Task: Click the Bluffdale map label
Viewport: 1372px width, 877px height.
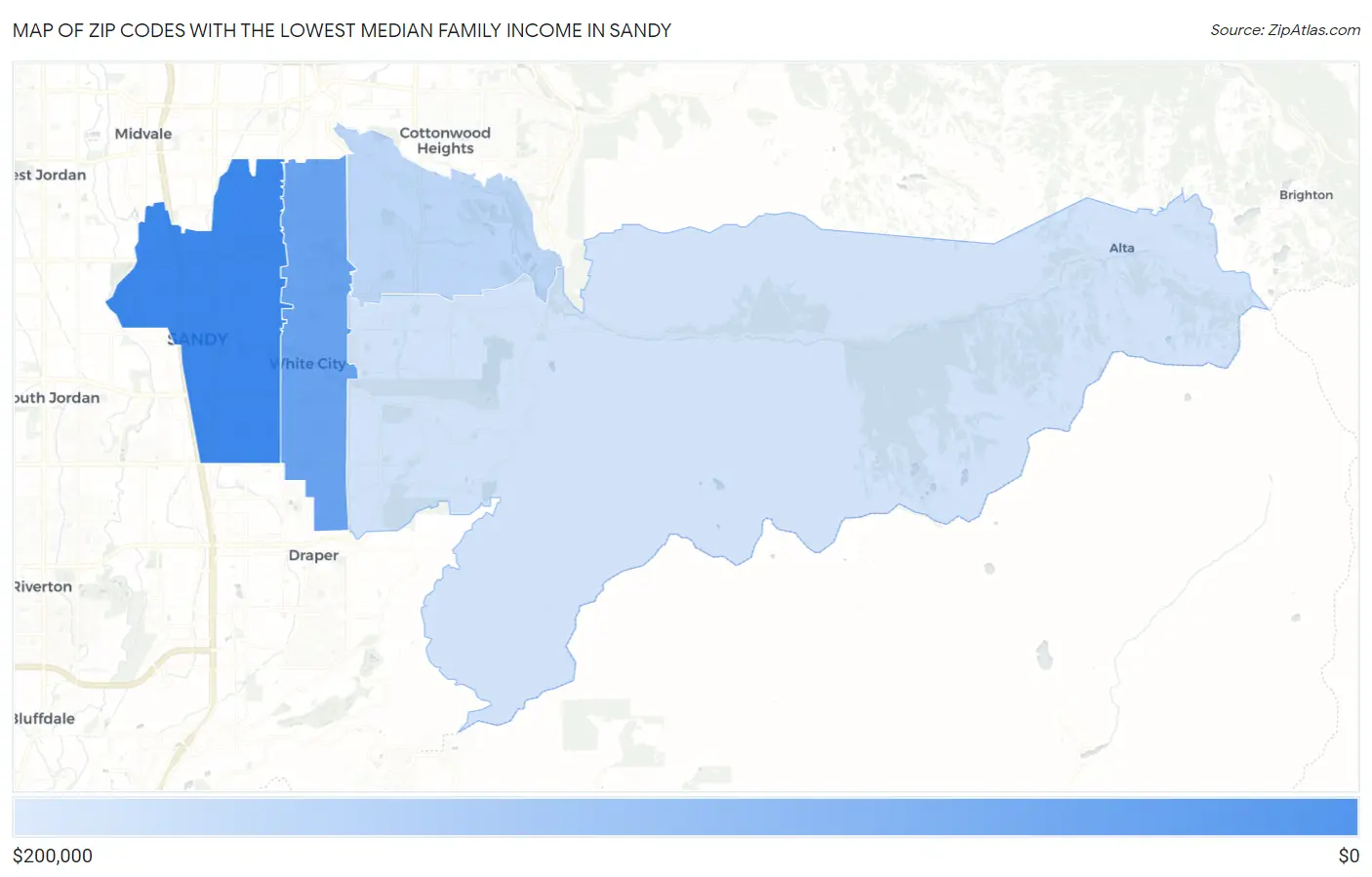Action: pyautogui.click(x=44, y=718)
